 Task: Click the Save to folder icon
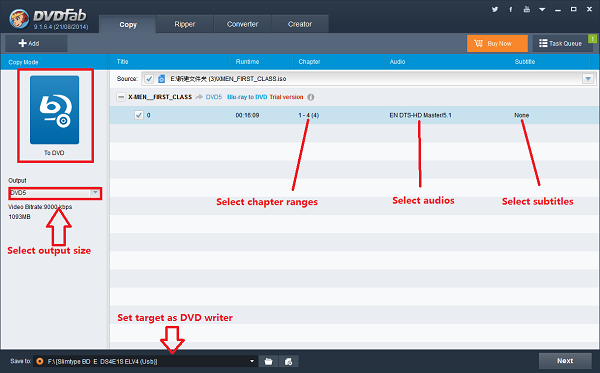tap(269, 361)
